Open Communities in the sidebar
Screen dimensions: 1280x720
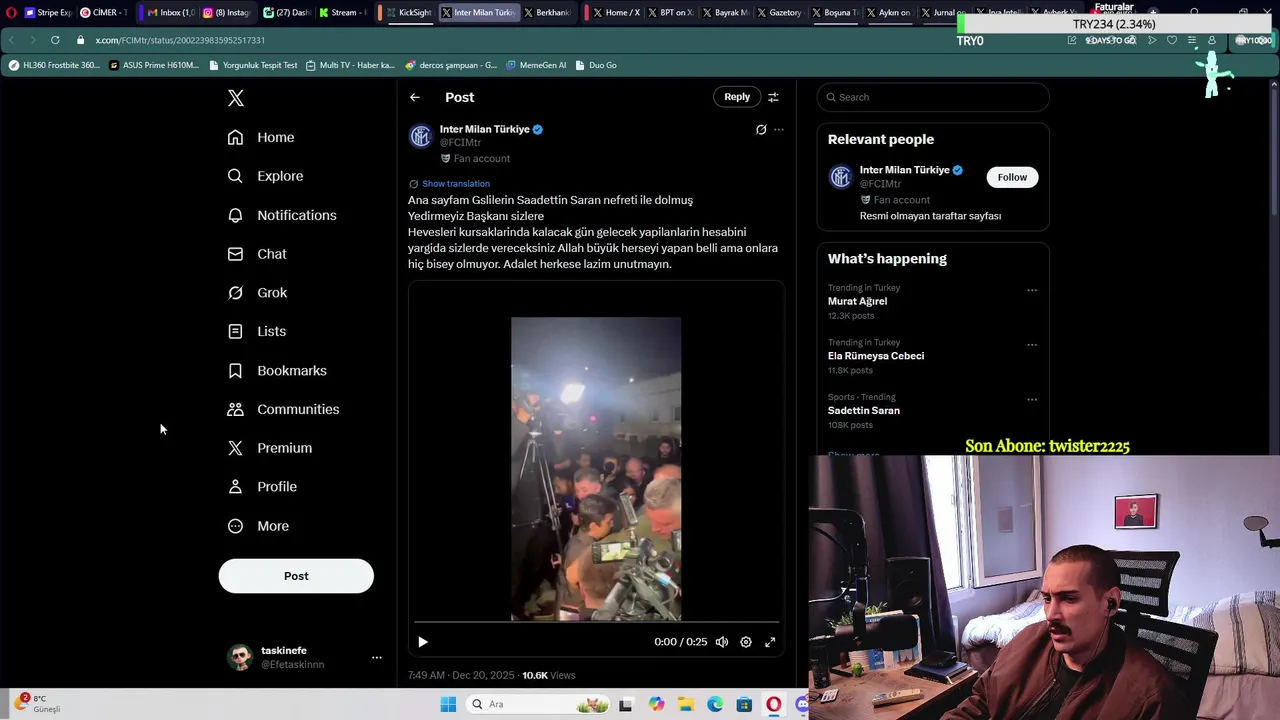tap(283, 409)
